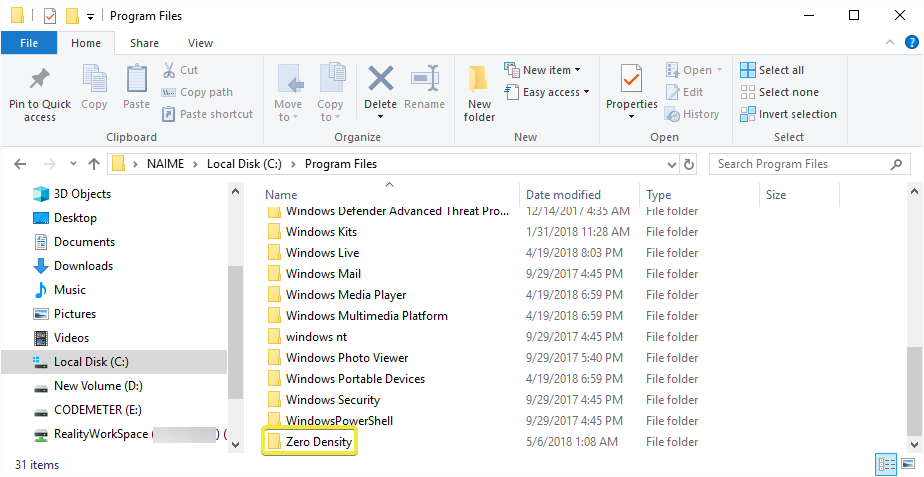
Task: Refresh the Program Files folder view
Action: (x=689, y=164)
